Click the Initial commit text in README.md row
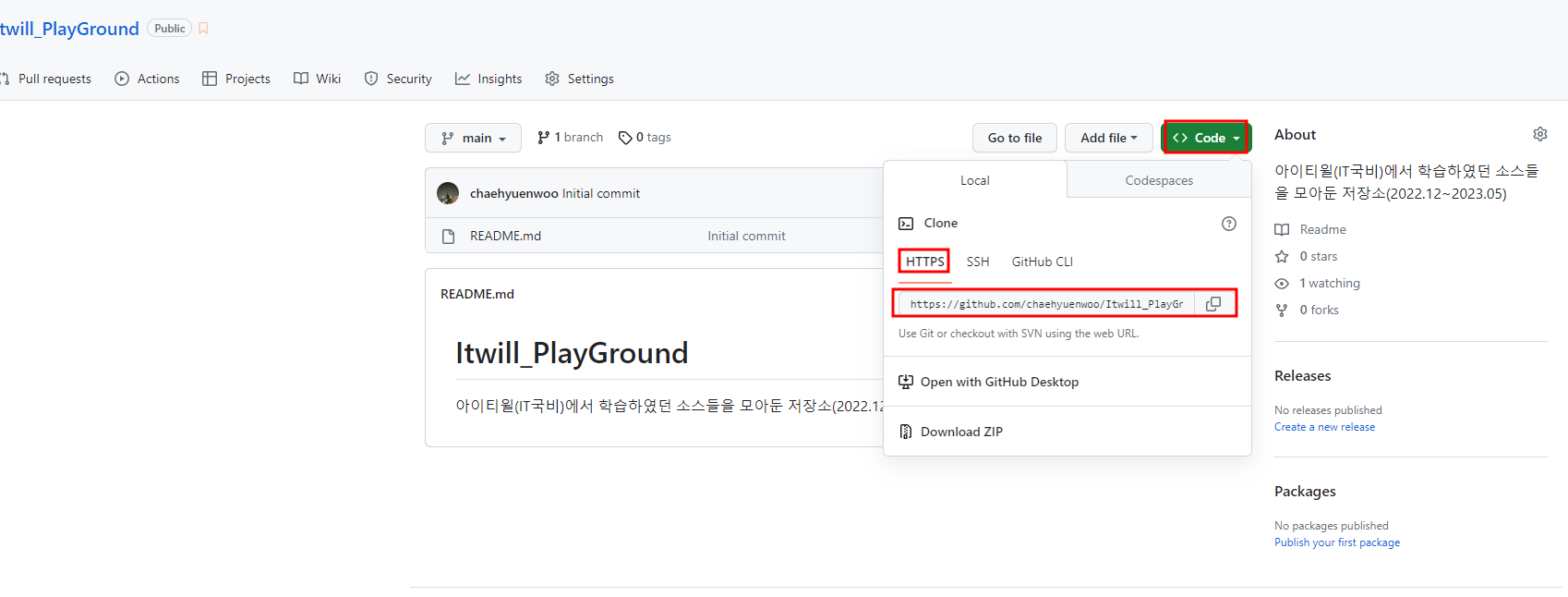1568x597 pixels. tap(746, 236)
